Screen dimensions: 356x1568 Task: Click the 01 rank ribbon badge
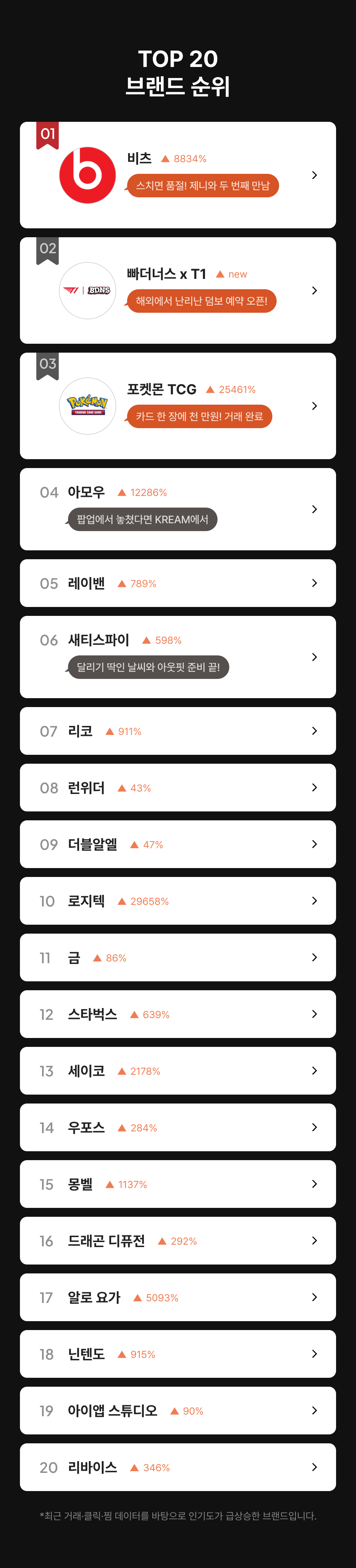(x=47, y=135)
